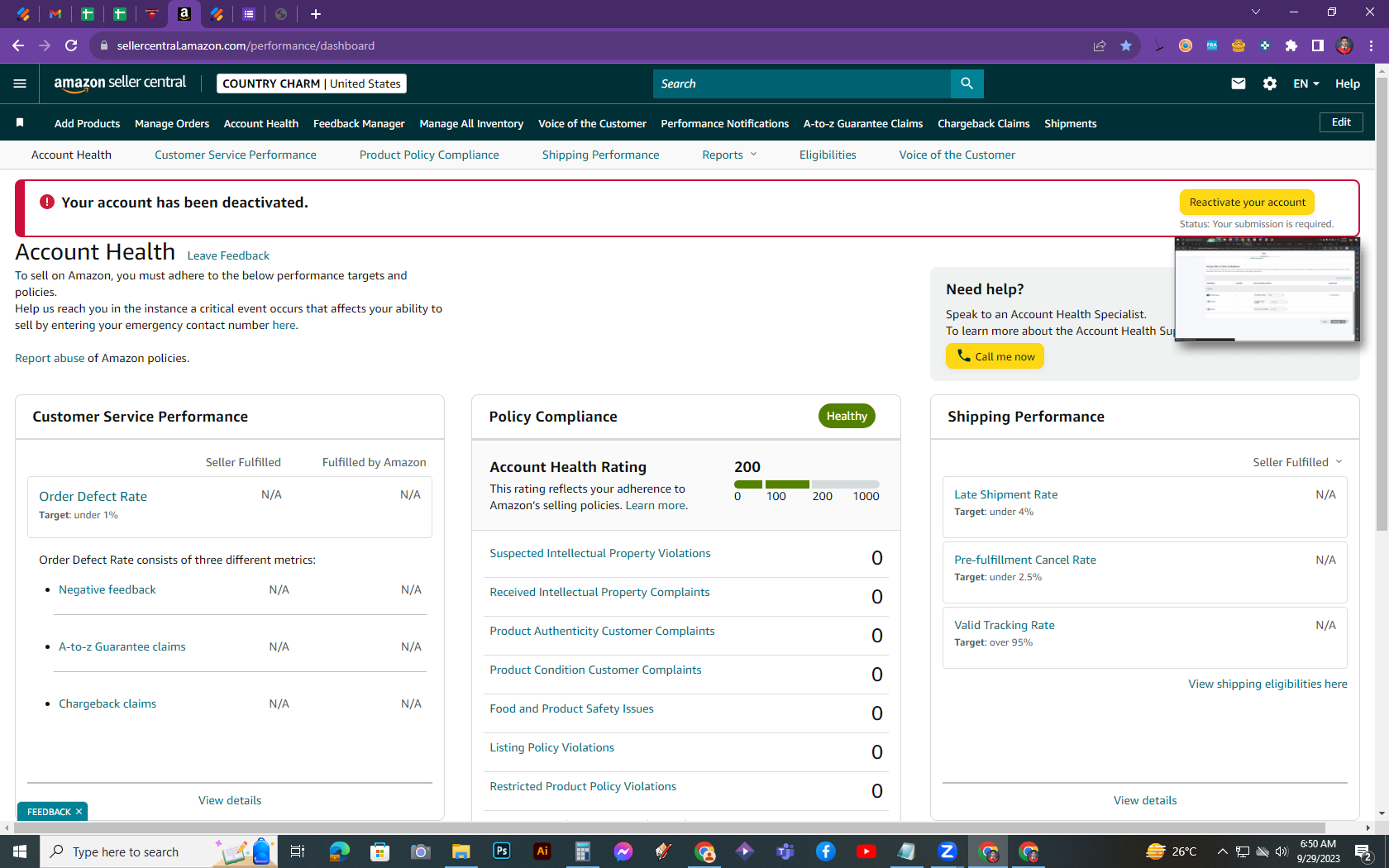The height and width of the screenshot is (868, 1389).
Task: Open the Chrome Extensions puzzle icon
Action: coord(1291,45)
